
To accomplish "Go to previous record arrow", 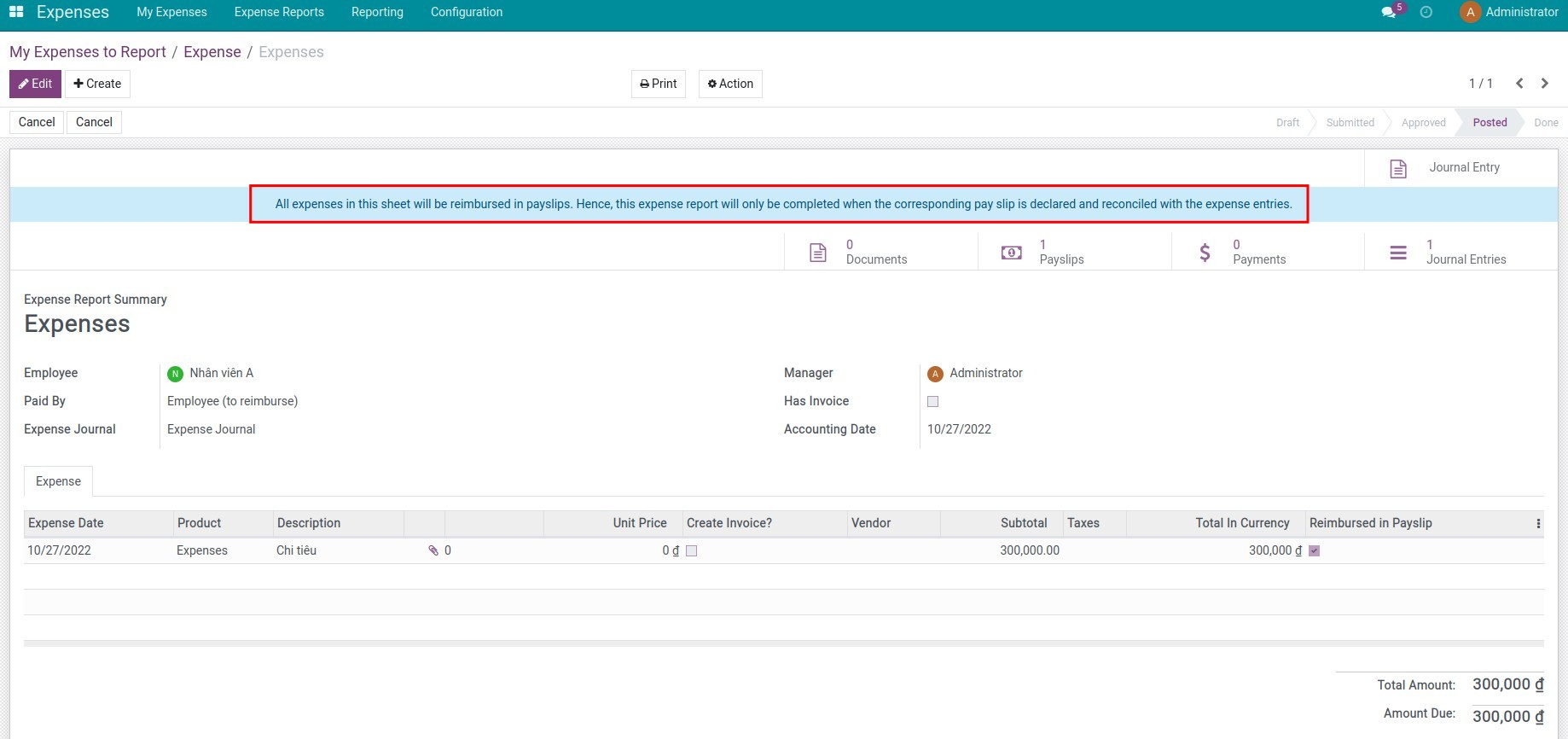I will (x=1519, y=84).
